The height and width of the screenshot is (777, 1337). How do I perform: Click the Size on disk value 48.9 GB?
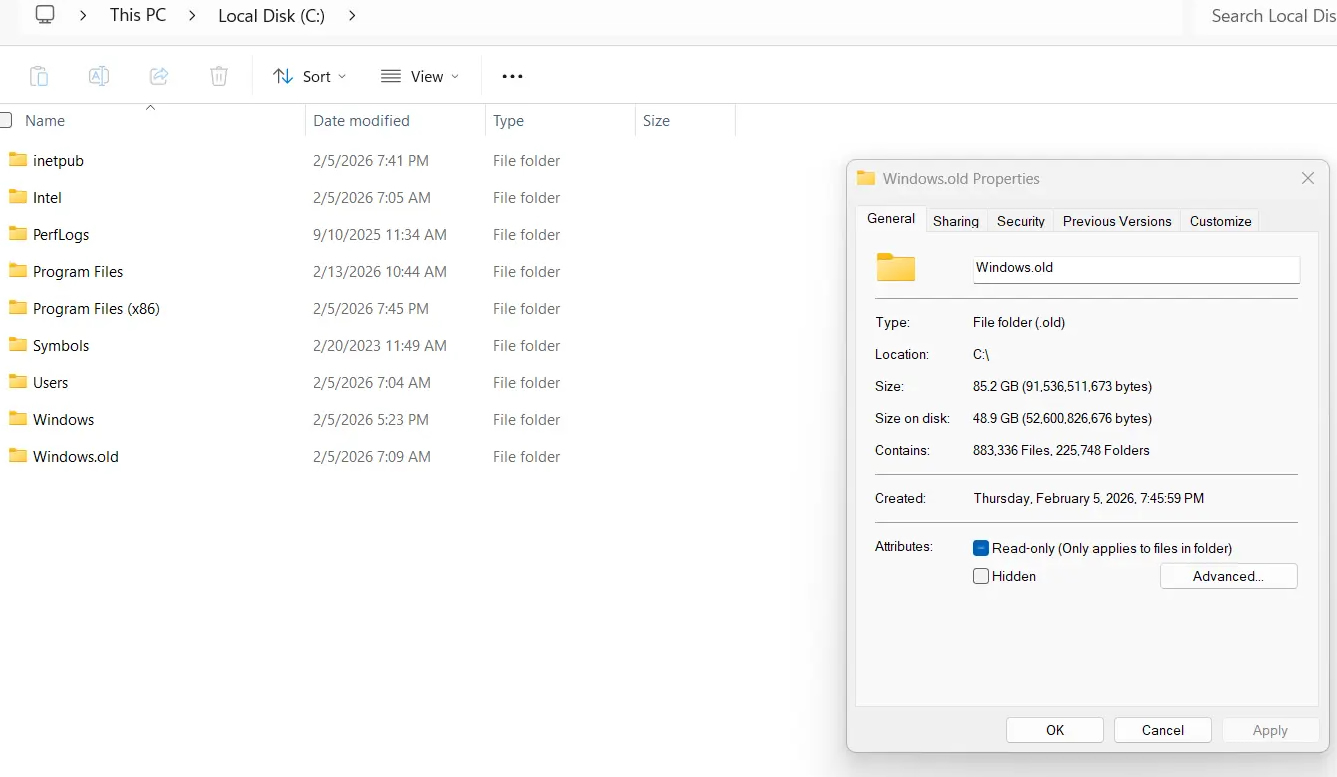tap(1062, 418)
